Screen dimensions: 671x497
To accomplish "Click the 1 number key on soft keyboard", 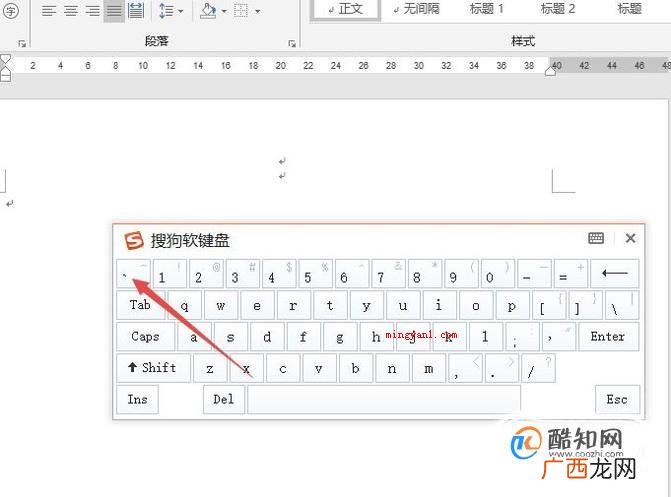I will pyautogui.click(x=170, y=274).
